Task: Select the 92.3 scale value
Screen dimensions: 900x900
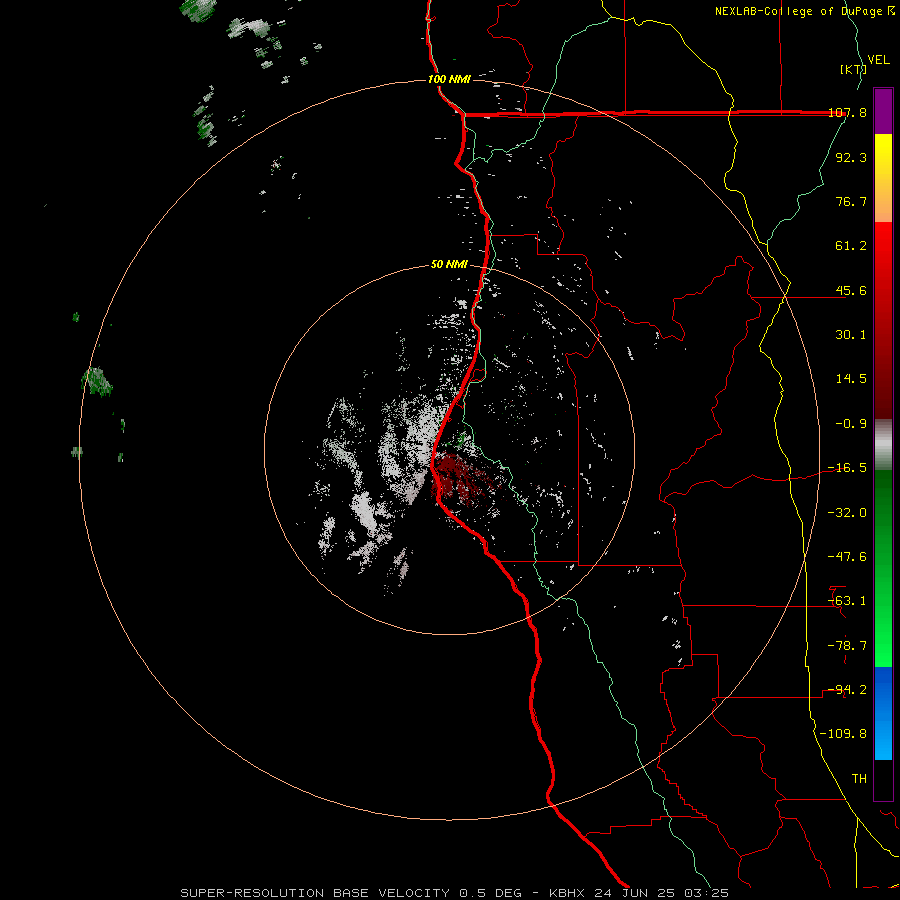Action: (851, 157)
